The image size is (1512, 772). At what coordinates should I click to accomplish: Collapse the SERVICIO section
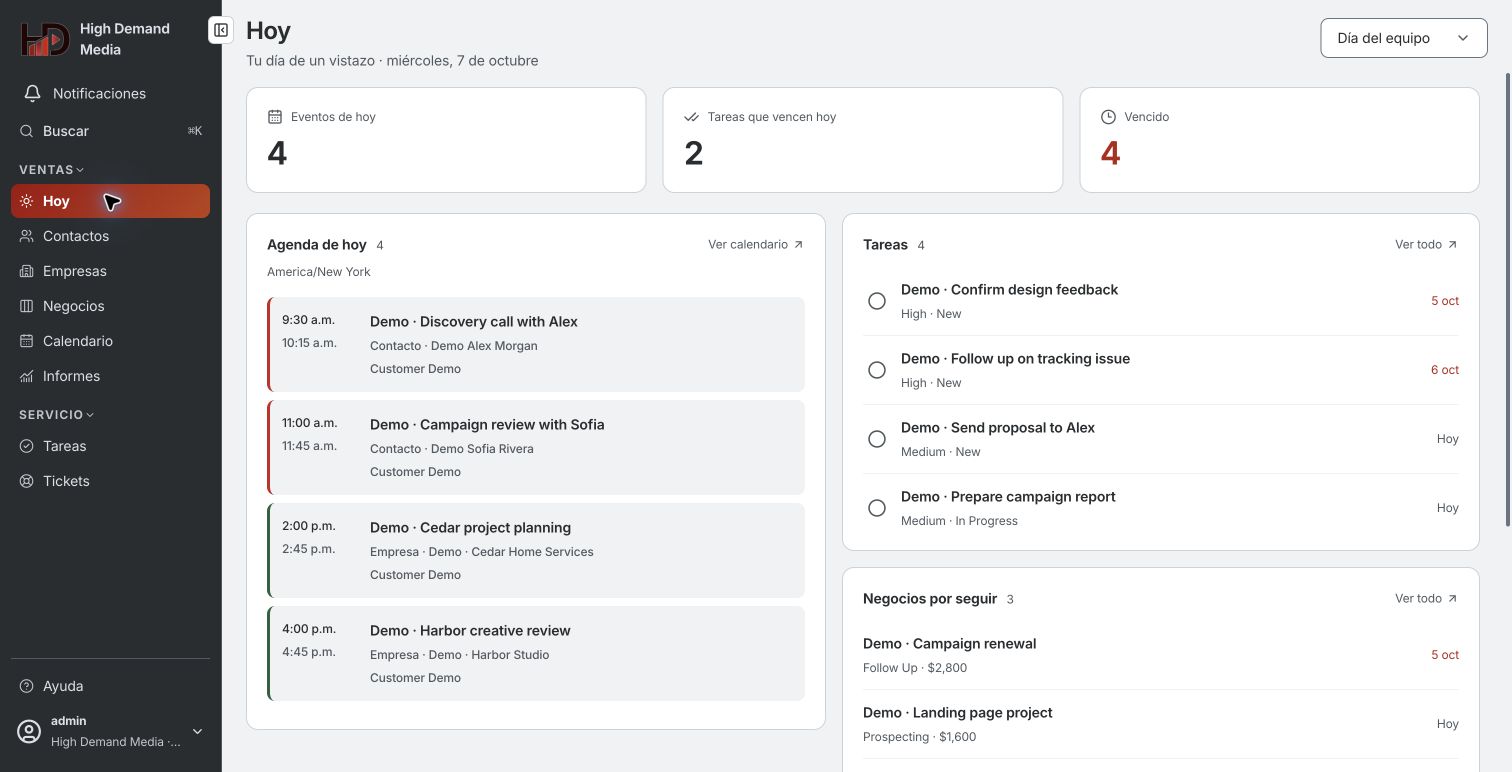(x=57, y=415)
